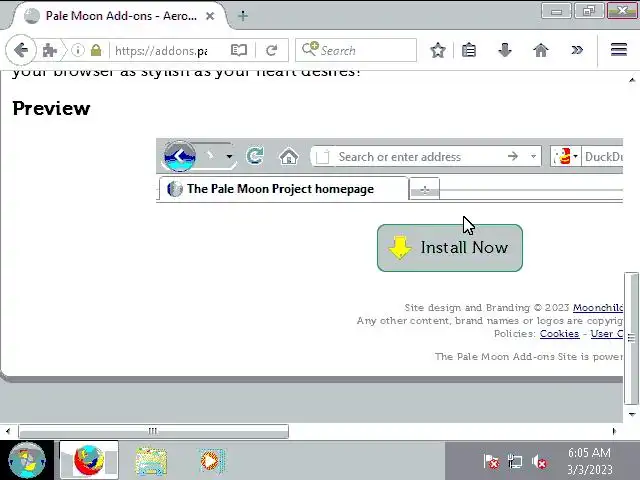Click the search engine magnifier icon
This screenshot has height=480, width=640.
tap(310, 49)
